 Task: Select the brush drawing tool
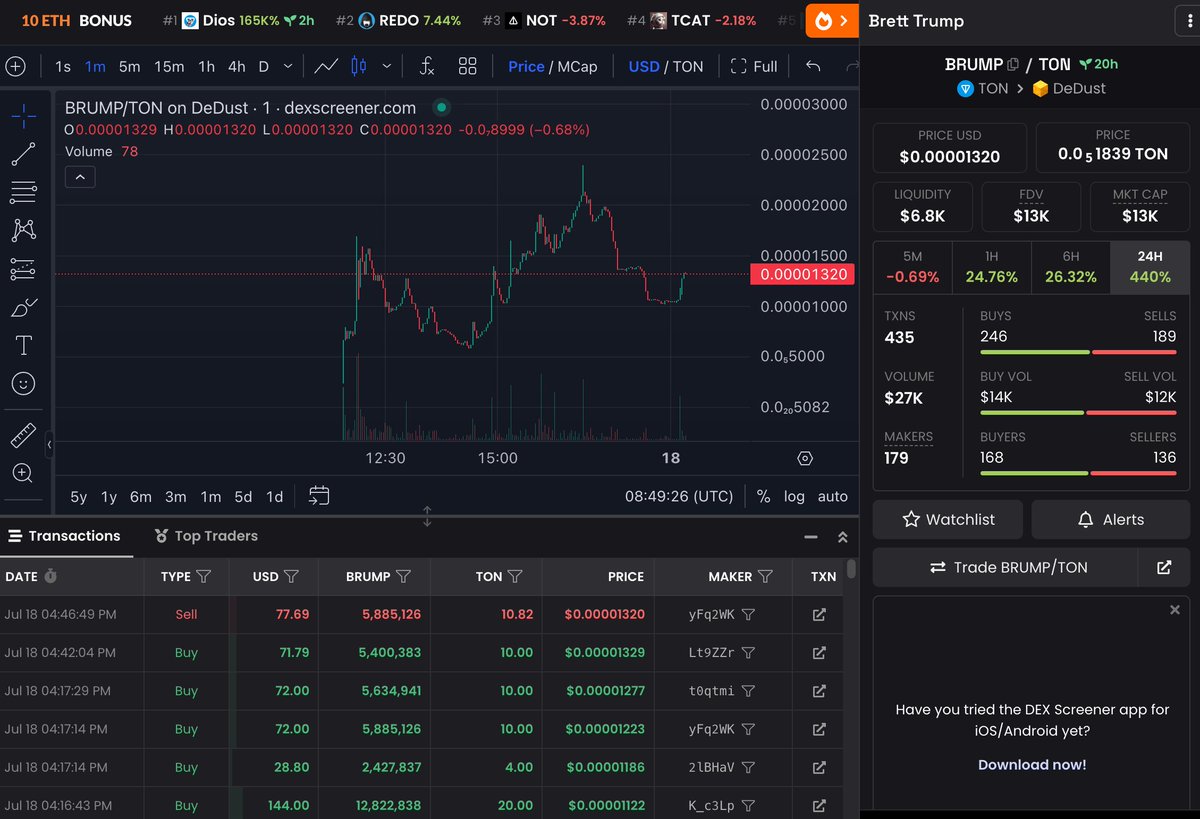click(24, 307)
